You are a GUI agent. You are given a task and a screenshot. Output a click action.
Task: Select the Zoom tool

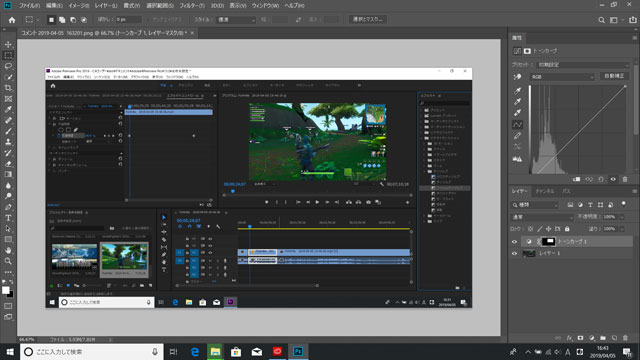pyautogui.click(x=8, y=261)
